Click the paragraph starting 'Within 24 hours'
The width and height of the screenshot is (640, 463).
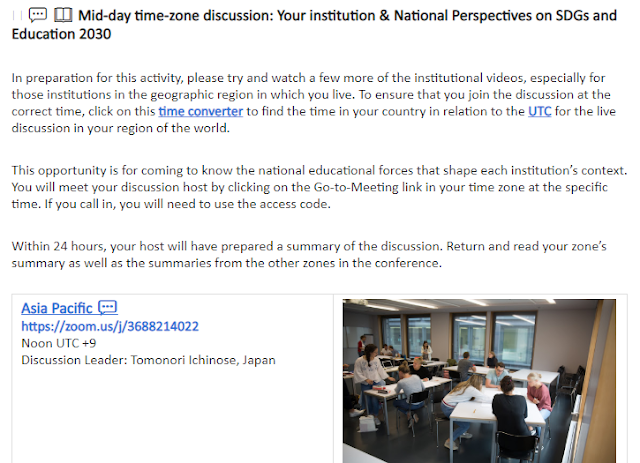pos(309,255)
